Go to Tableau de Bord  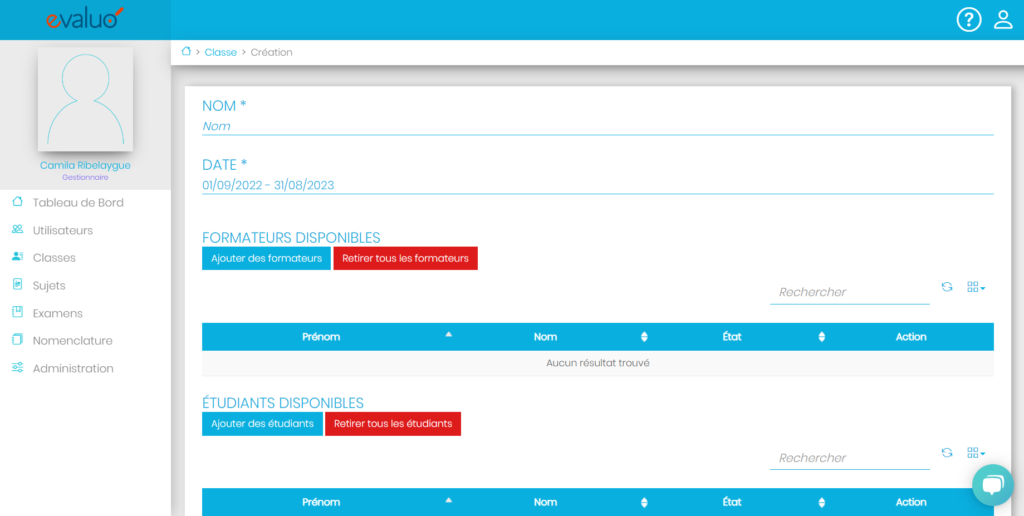tap(78, 203)
